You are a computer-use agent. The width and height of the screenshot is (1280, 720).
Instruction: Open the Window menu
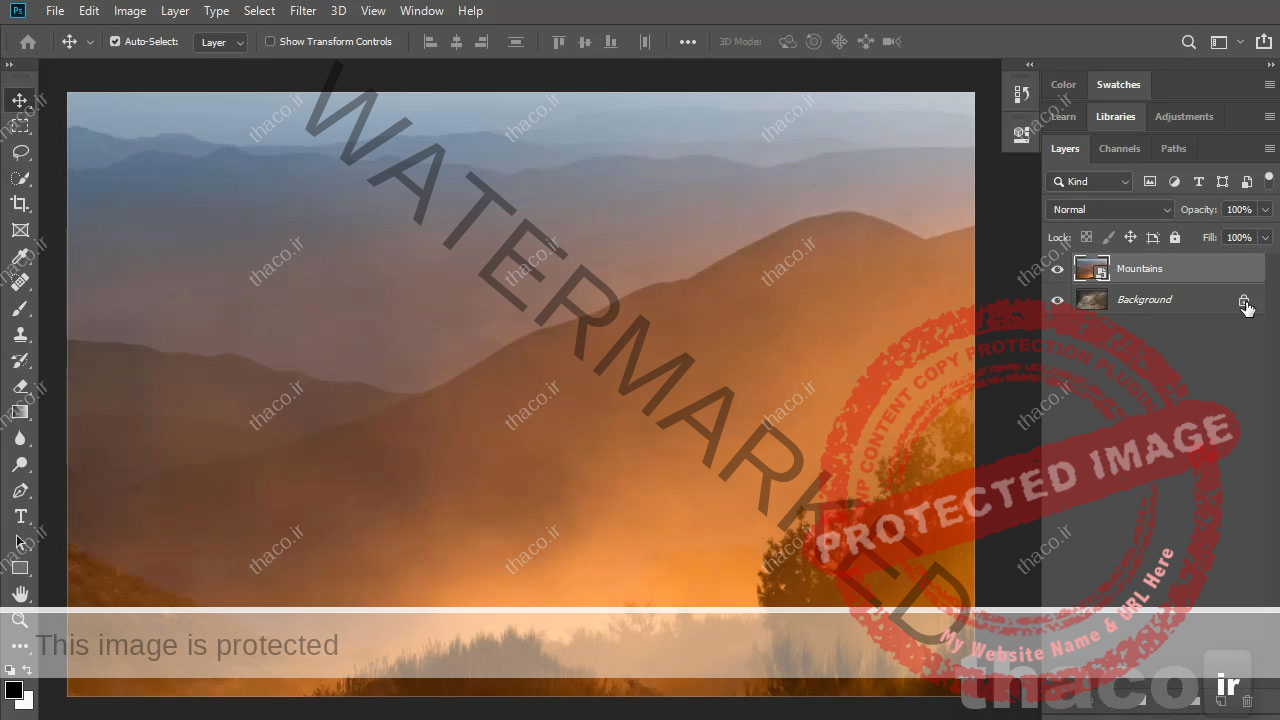[x=421, y=11]
